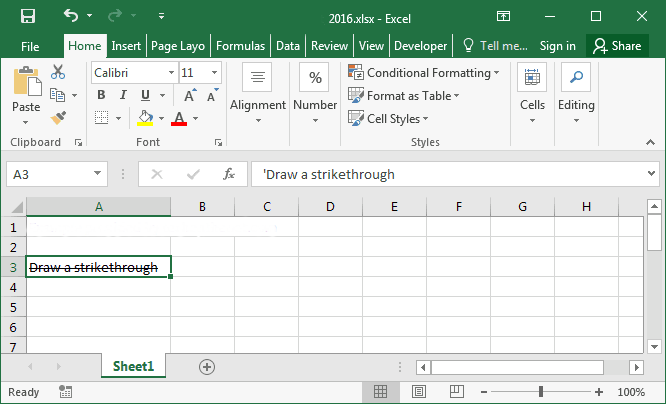
Task: Click the Sign in link
Action: coord(557,46)
